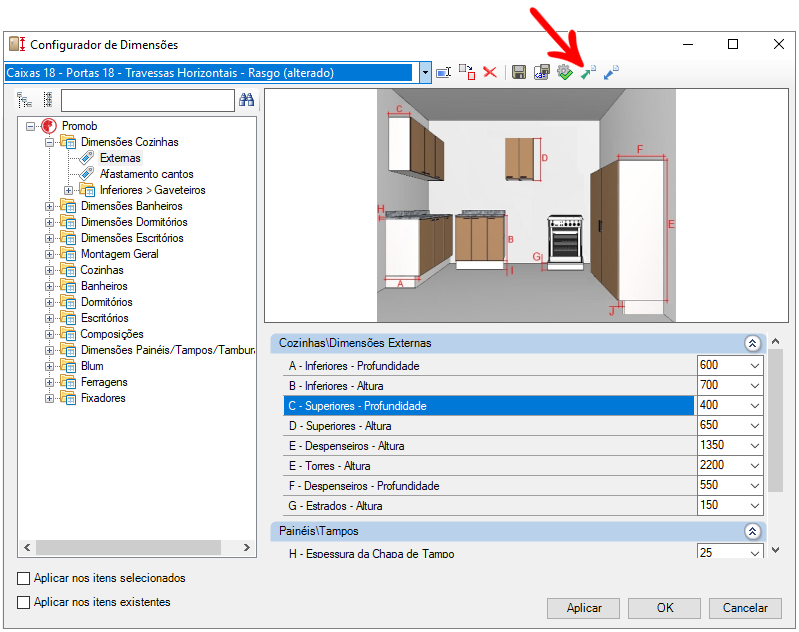Click the save-as configuration icon
The width and height of the screenshot is (799, 632).
coord(542,72)
